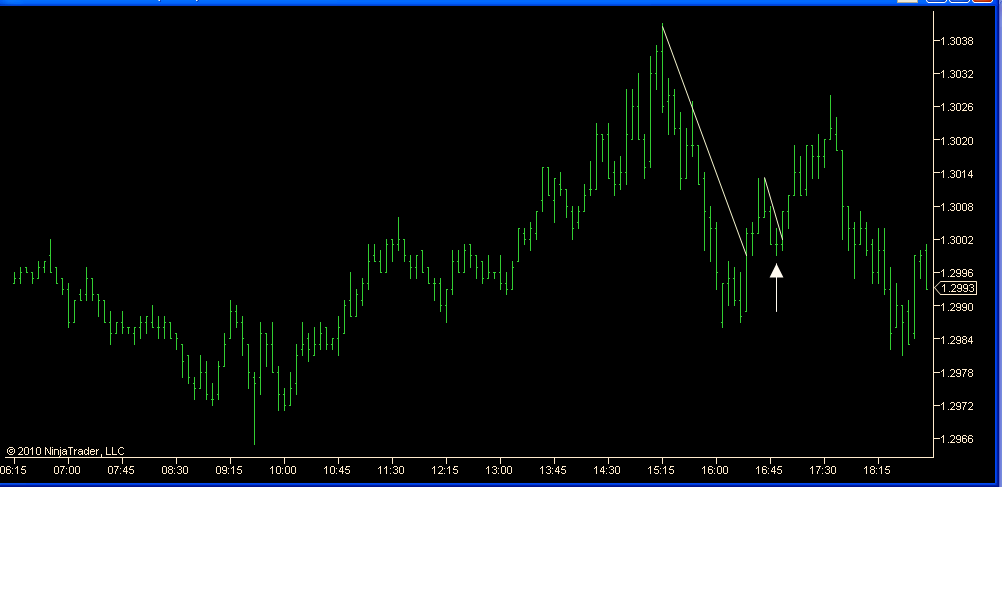Screen dimensions: 1002x600
Task: Click the current price marker 1.2993
Action: click(x=958, y=288)
